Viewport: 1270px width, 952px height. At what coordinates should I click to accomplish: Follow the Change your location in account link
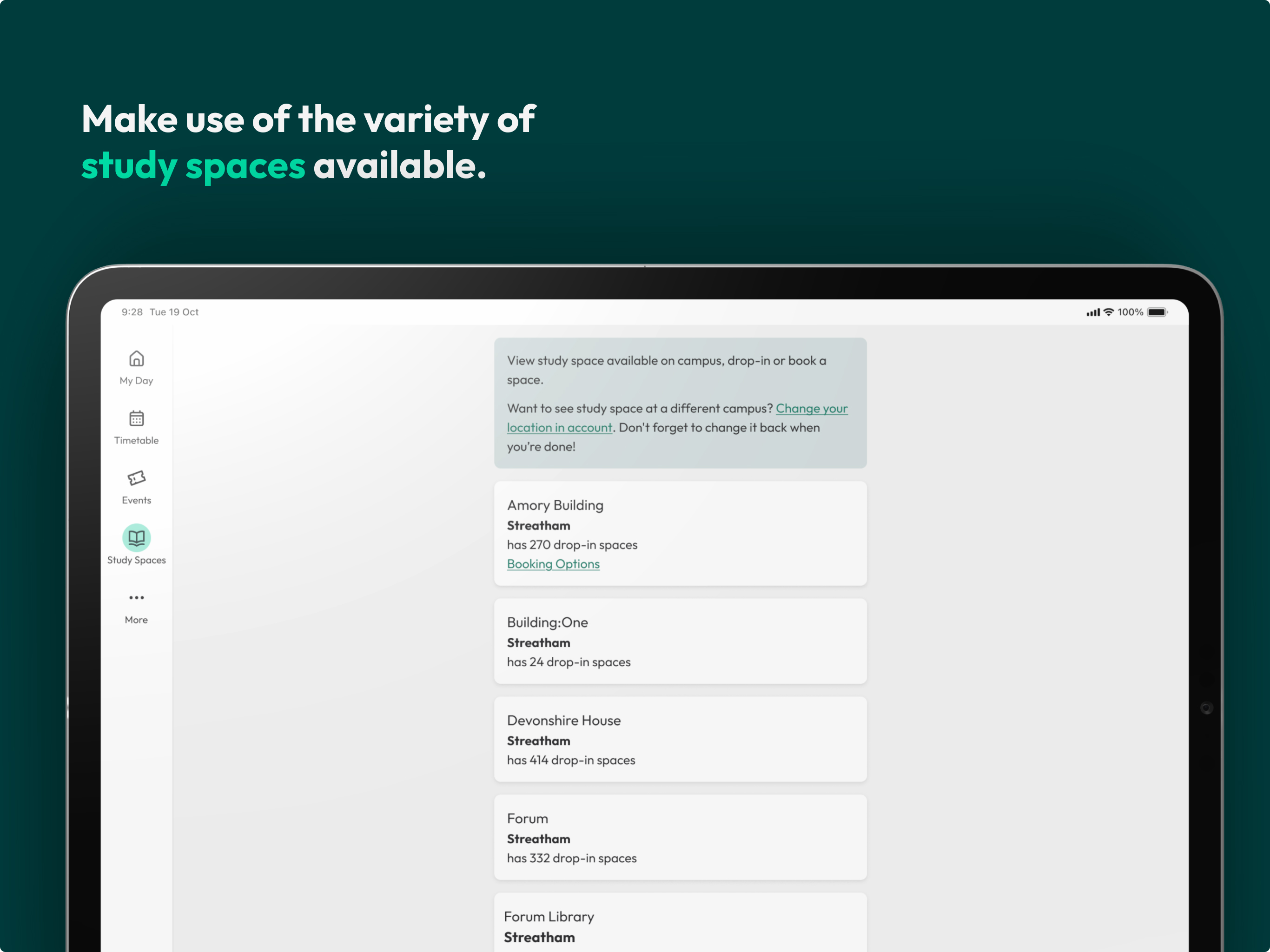tap(677, 418)
